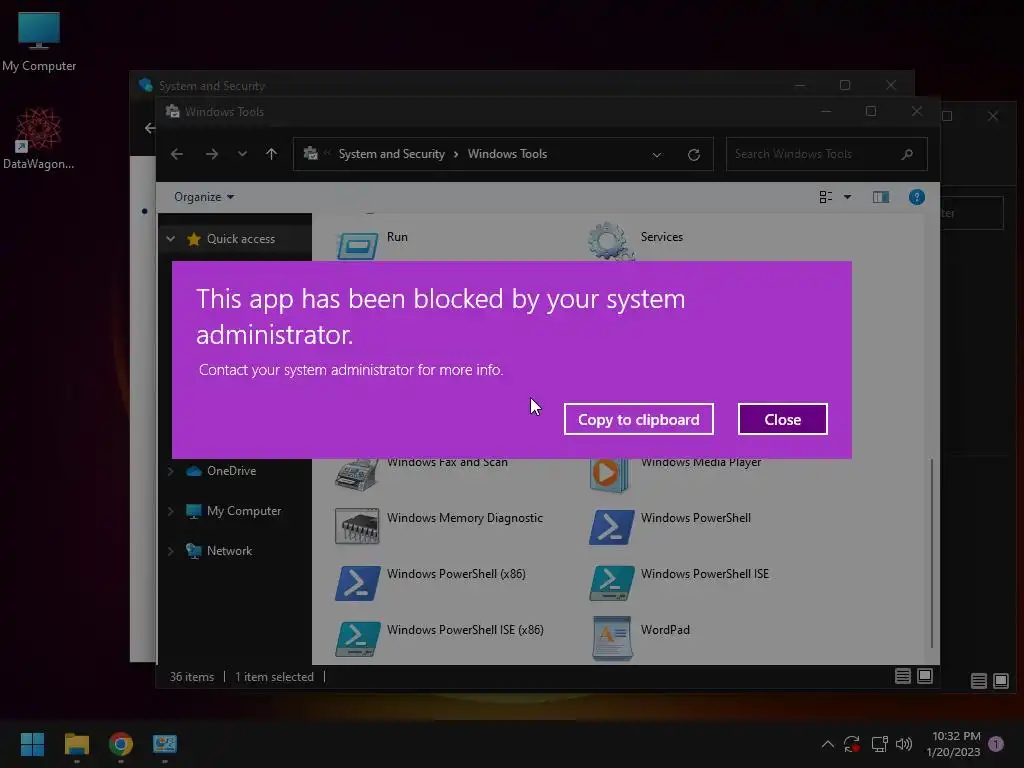Details view toggle in background window
1024x768 pixels.
978,681
